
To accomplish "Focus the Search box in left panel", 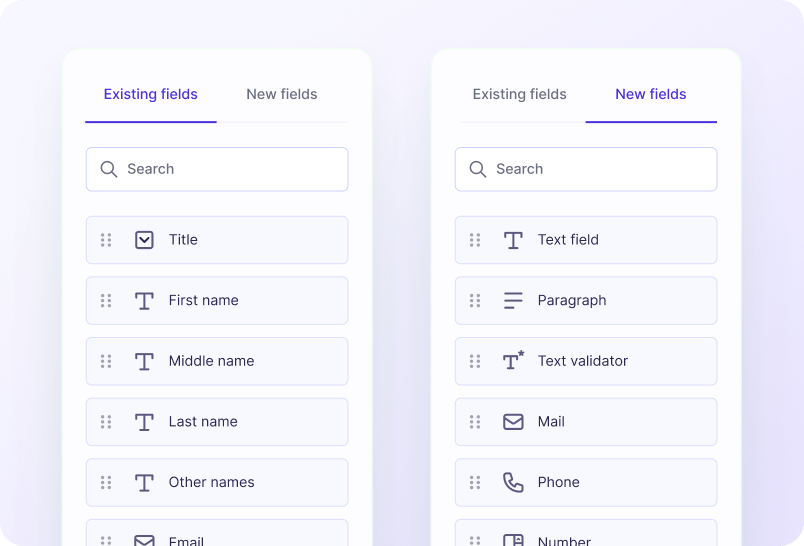I will (x=230, y=169).
